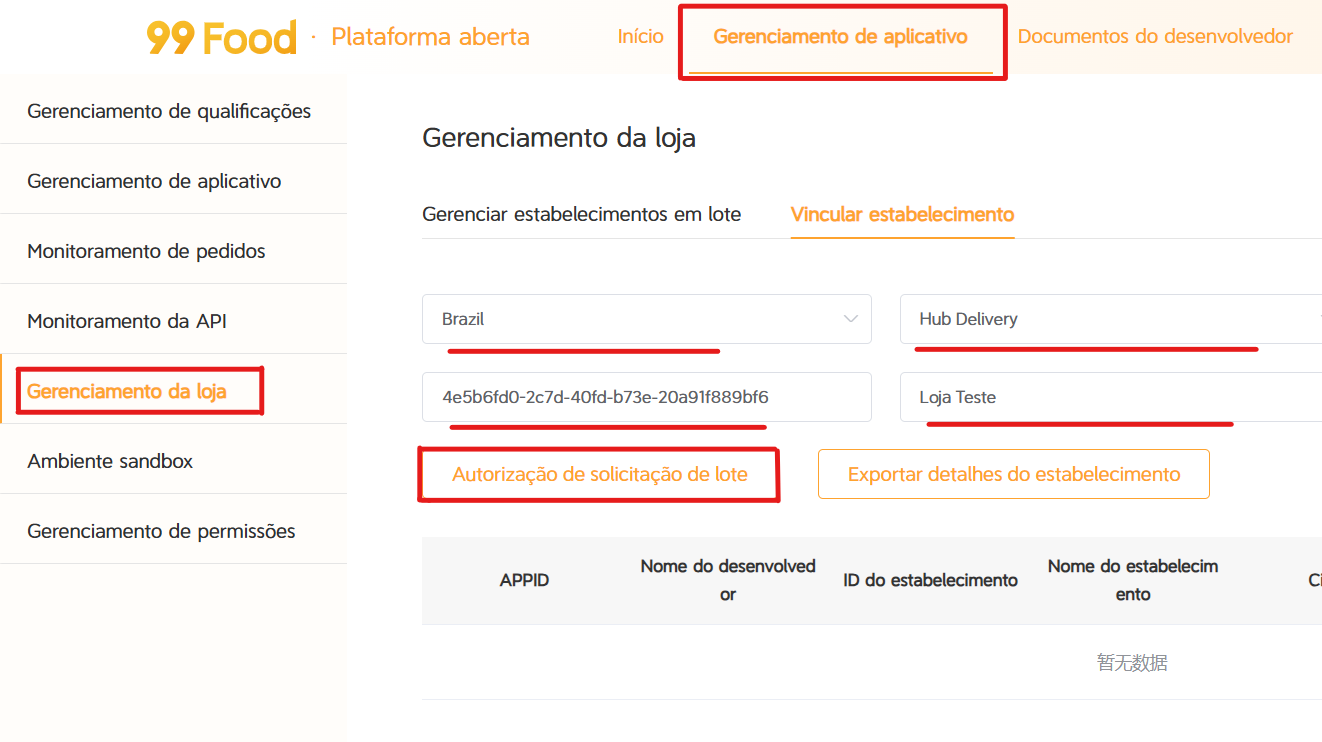Click the 暂无数据 empty table message

click(1132, 662)
